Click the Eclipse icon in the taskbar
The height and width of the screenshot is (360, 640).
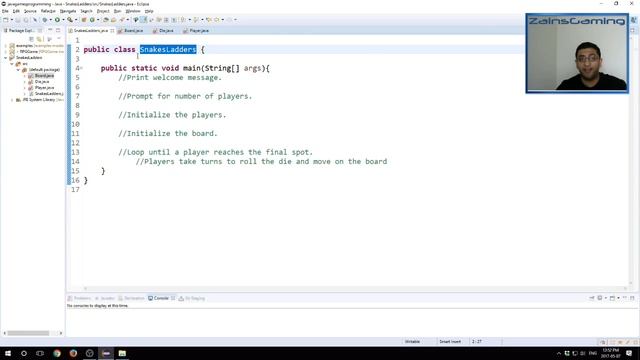point(106,353)
